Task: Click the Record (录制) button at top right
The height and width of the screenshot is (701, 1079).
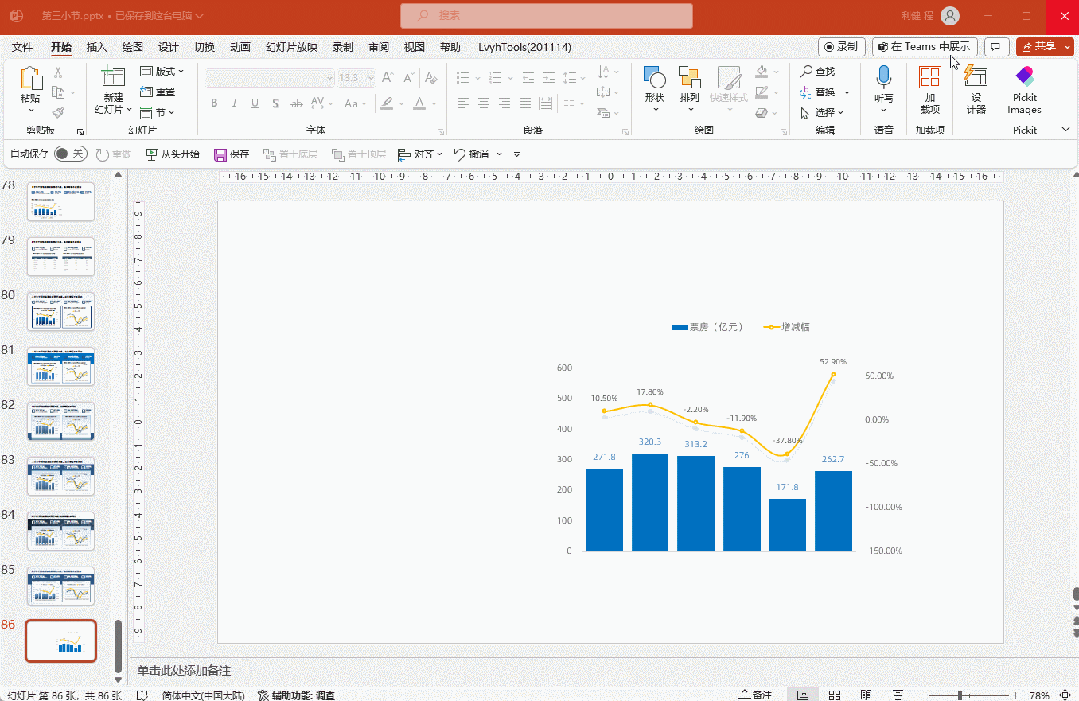Action: 840,47
